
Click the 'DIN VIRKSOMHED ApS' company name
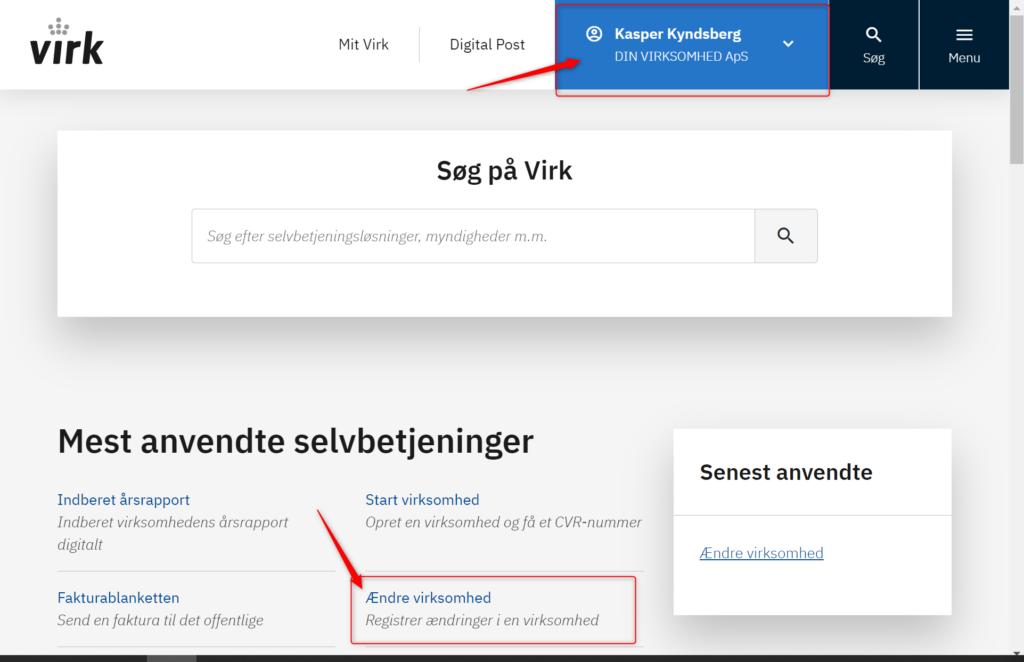681,56
